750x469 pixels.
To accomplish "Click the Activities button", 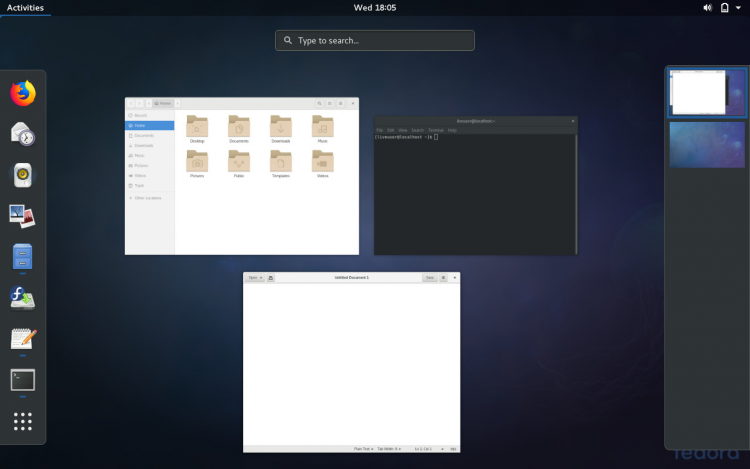I will pos(25,7).
